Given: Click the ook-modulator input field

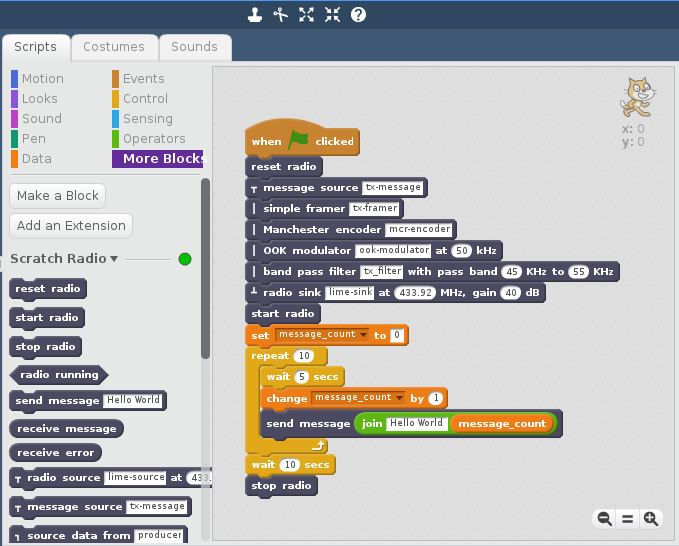Looking at the screenshot, I should 394,251.
